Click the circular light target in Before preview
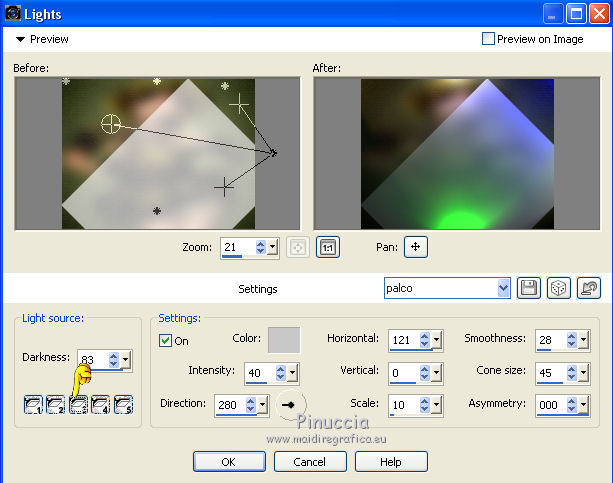 [111, 124]
